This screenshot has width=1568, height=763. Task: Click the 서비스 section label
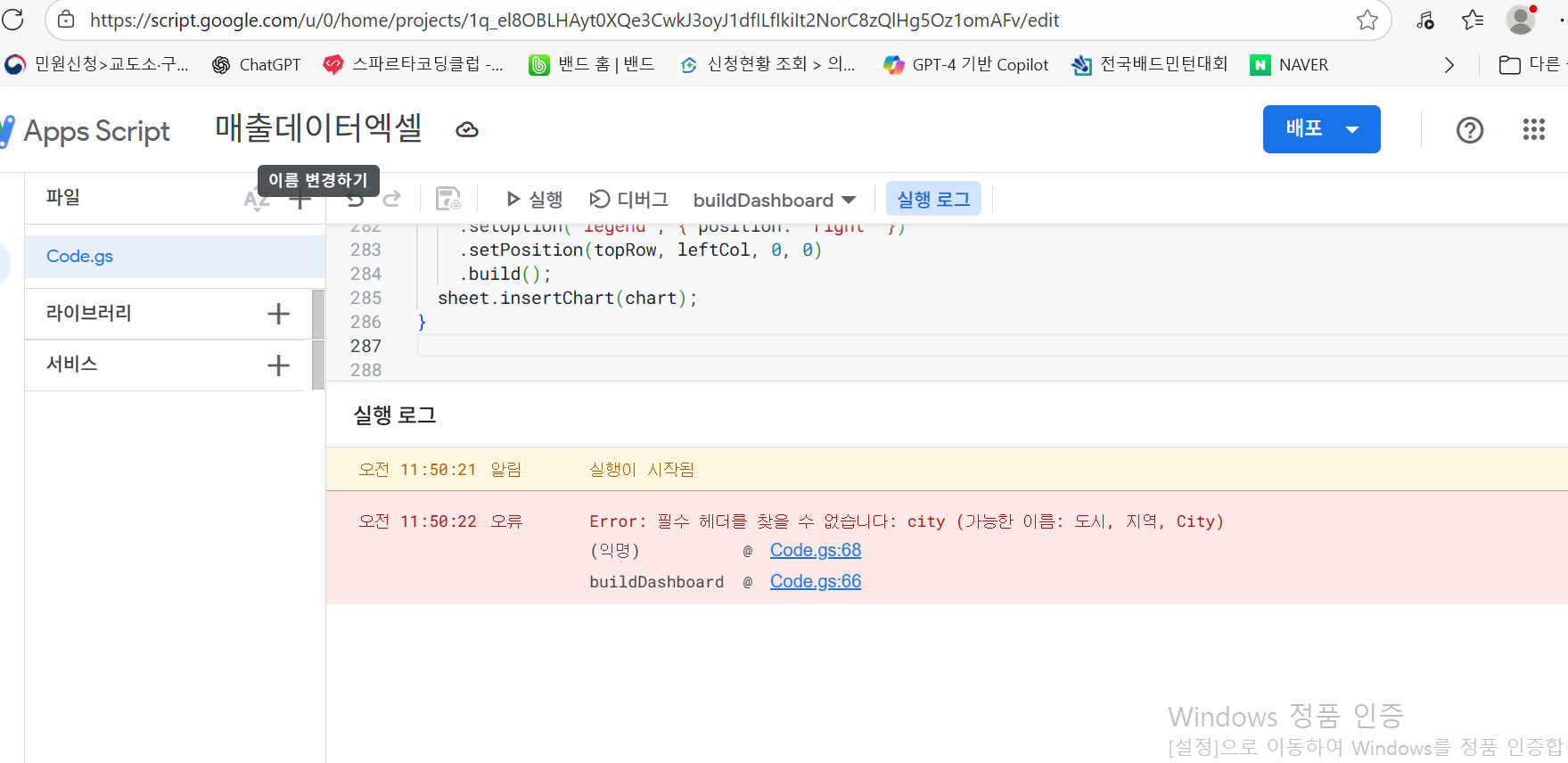click(71, 364)
